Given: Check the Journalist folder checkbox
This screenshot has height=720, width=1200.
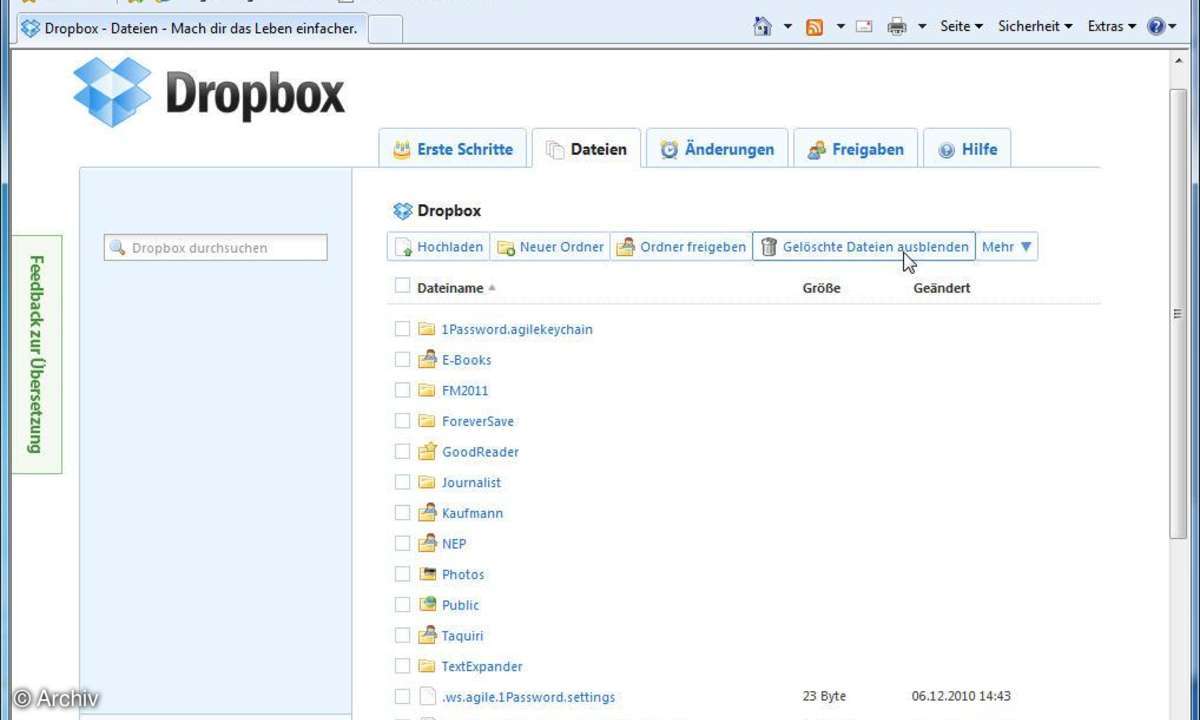Looking at the screenshot, I should click(x=402, y=482).
